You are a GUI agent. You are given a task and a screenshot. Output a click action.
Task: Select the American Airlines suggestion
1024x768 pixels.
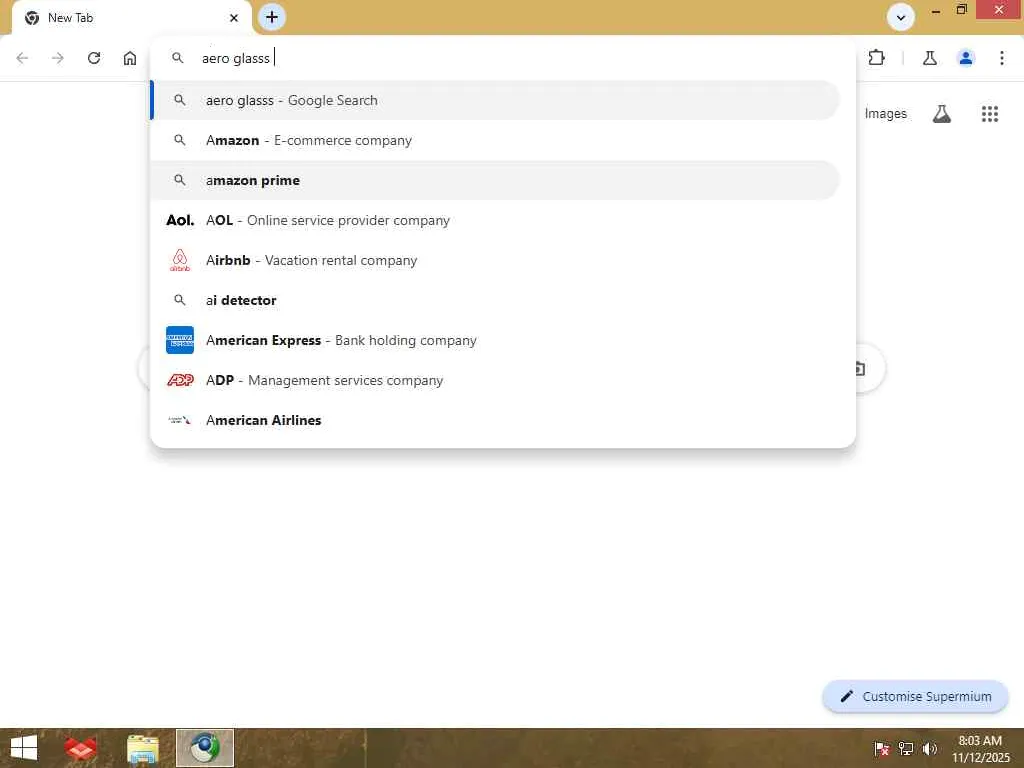[495, 420]
